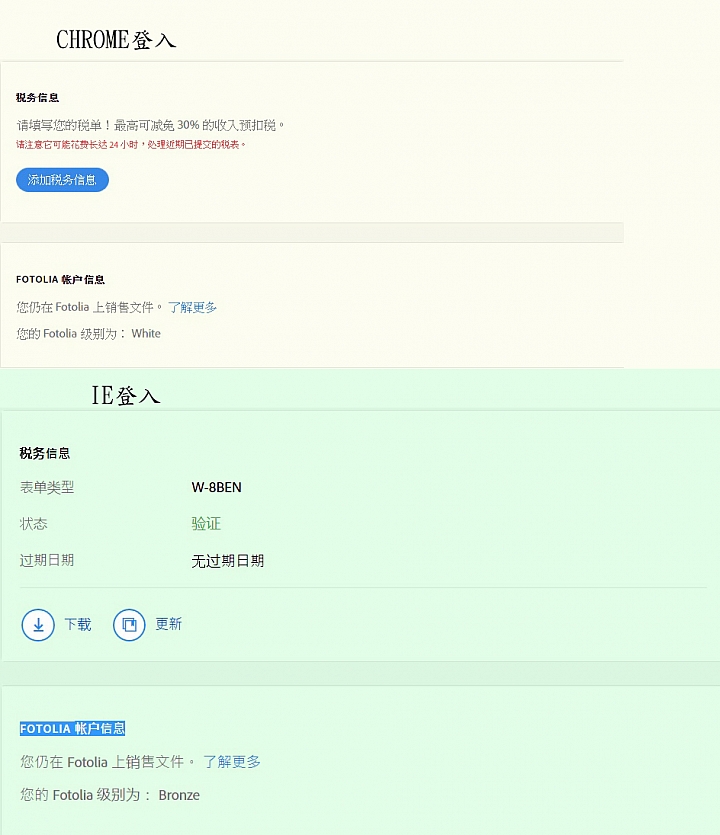Click the 添加税务信息 button
This screenshot has width=720, height=835.
pyautogui.click(x=62, y=180)
